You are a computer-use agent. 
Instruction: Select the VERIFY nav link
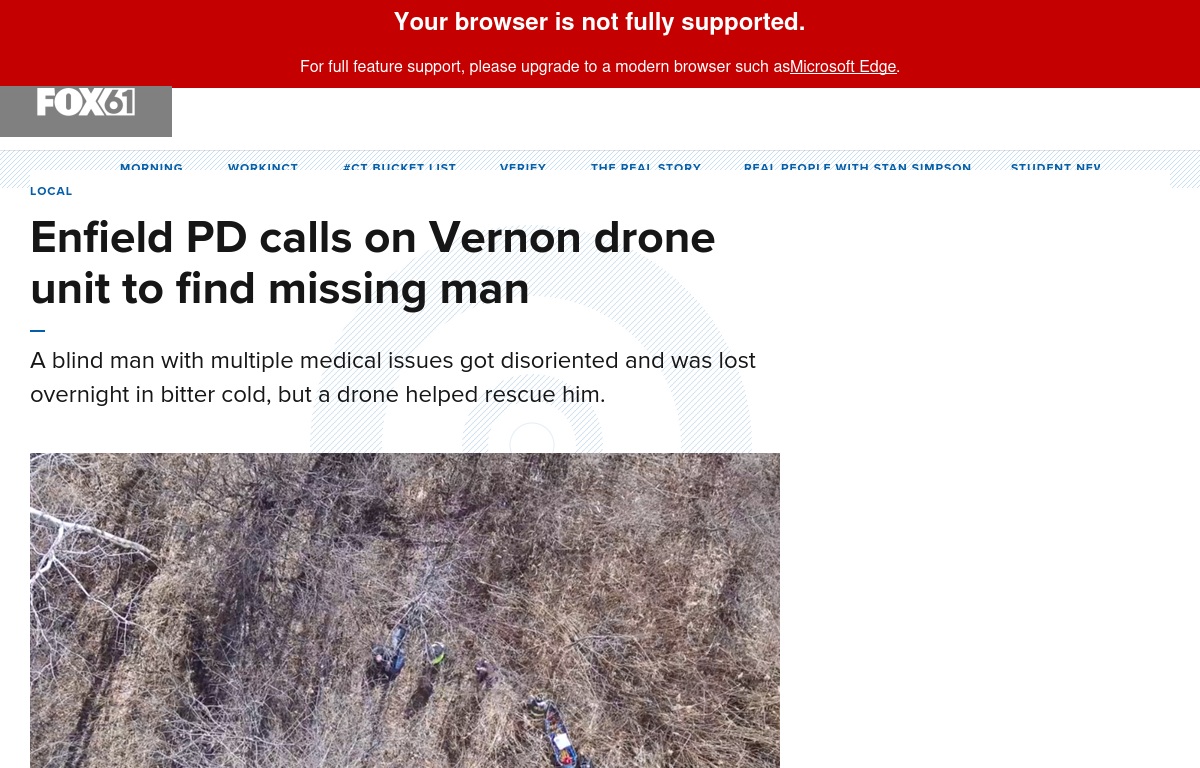click(x=523, y=167)
